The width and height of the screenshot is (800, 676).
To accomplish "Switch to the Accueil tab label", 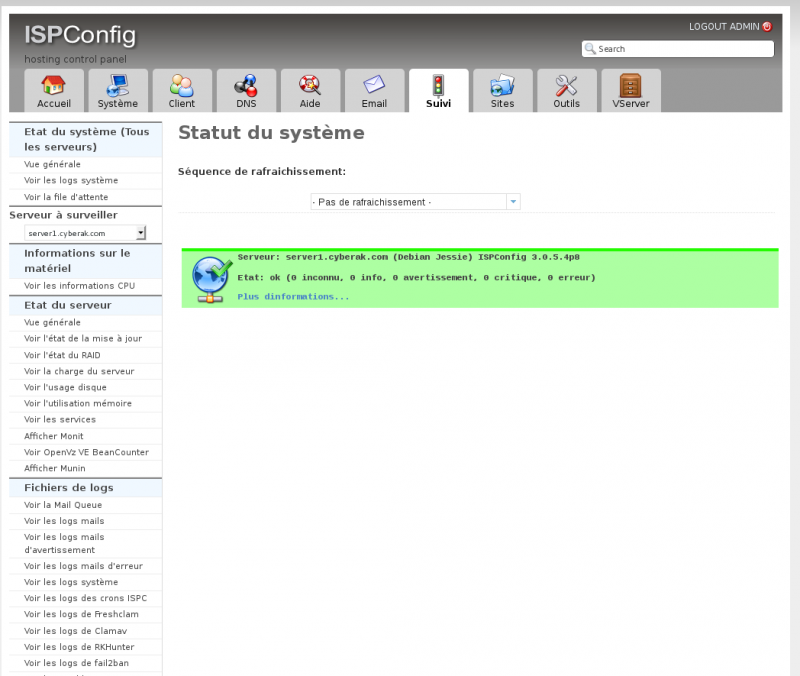I will point(54,104).
